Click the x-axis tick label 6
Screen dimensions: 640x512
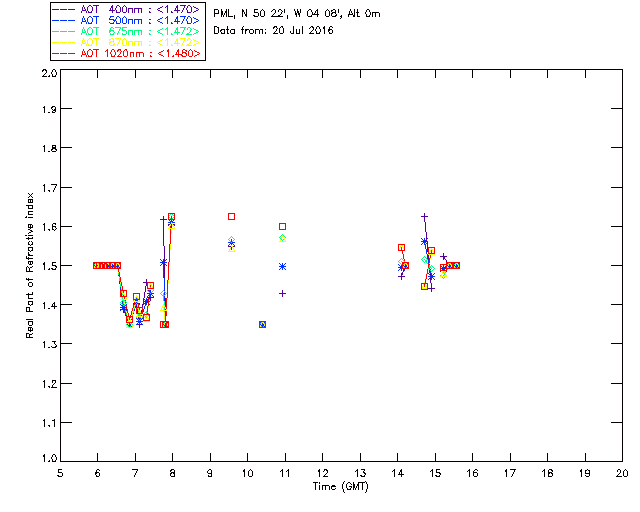[x=98, y=473]
